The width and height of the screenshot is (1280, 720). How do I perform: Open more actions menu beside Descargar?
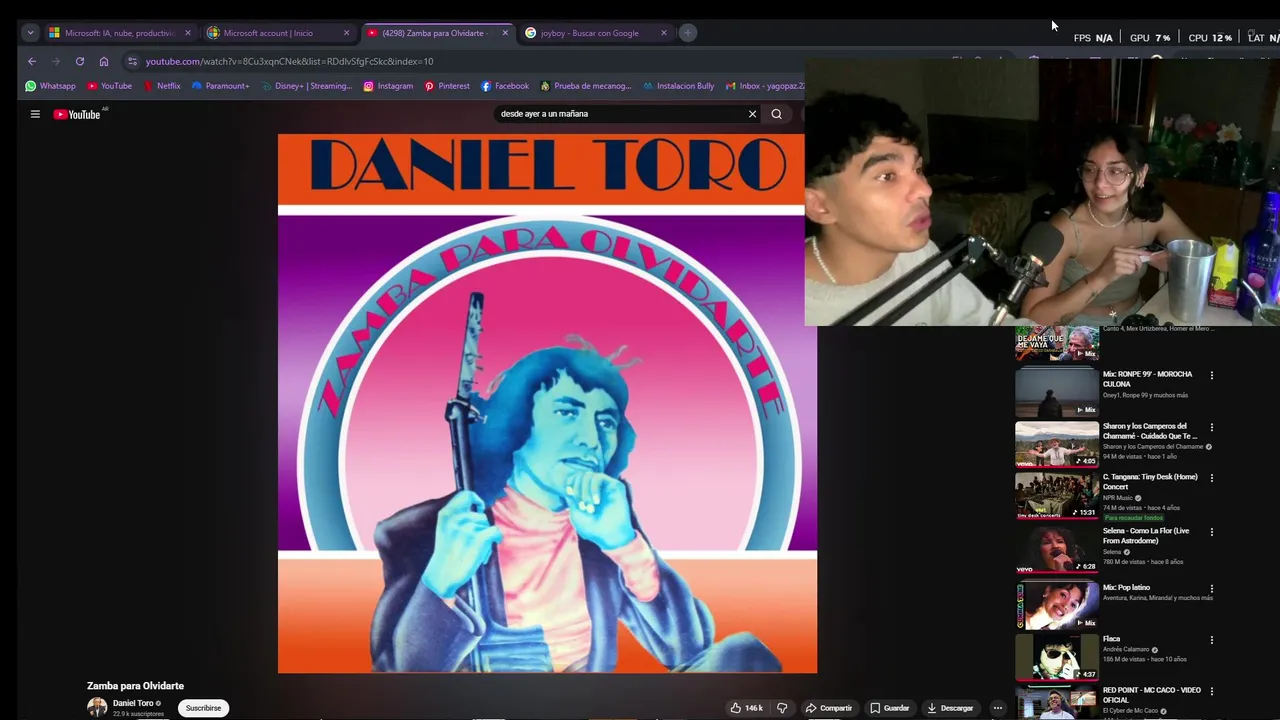coord(997,708)
